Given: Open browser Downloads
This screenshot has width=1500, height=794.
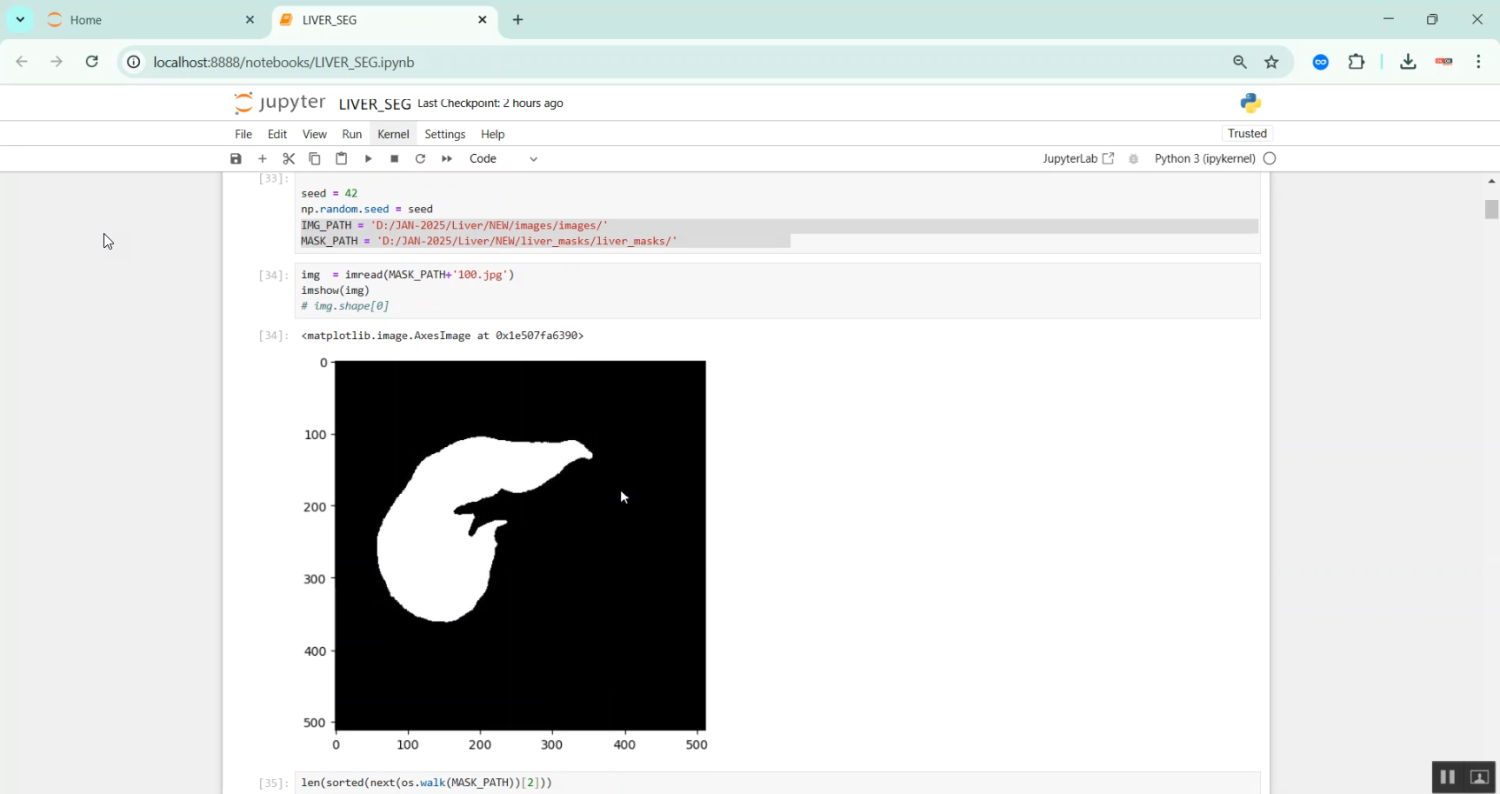Looking at the screenshot, I should click(1408, 62).
